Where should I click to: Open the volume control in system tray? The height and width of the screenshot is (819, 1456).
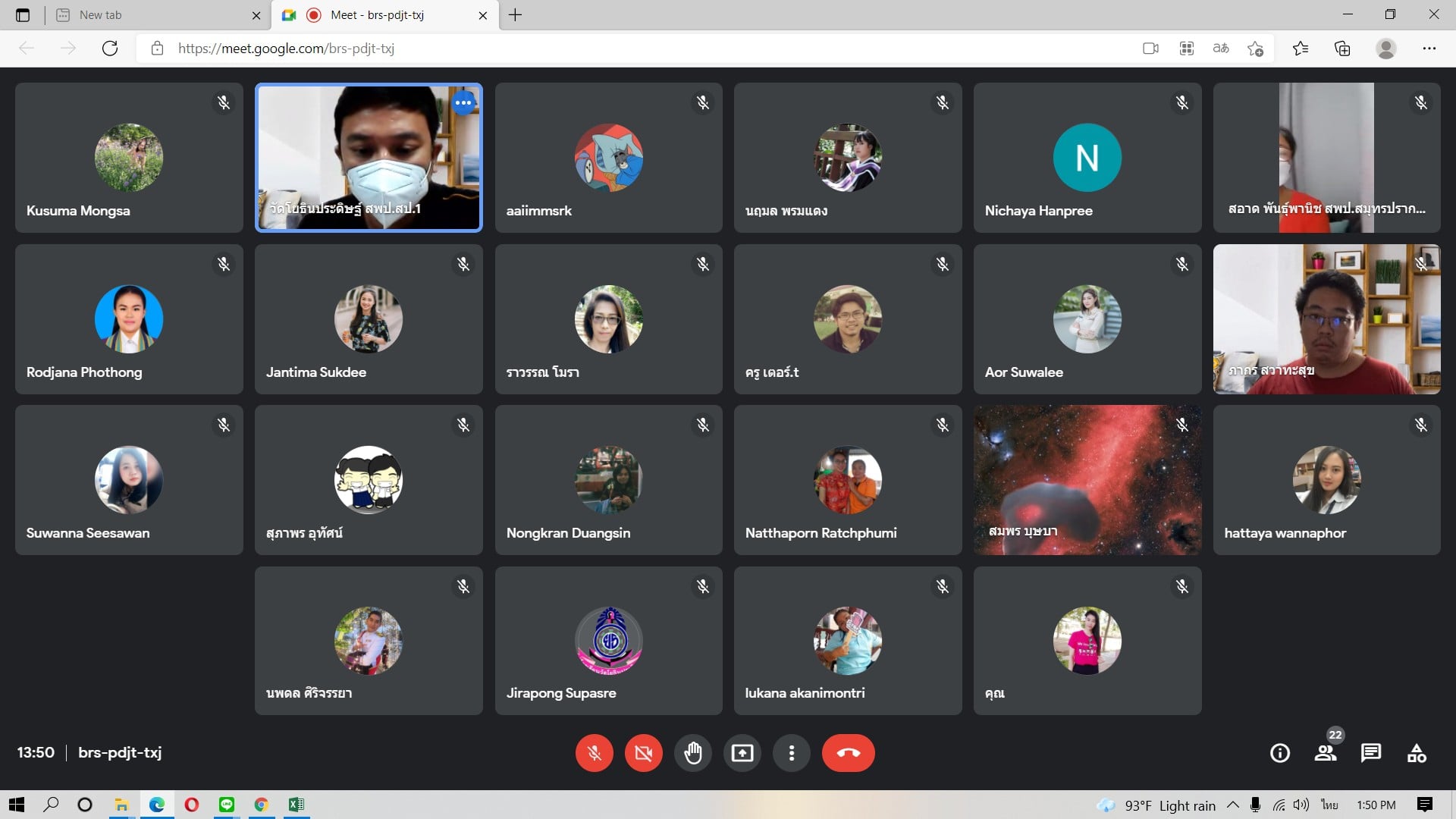tap(1301, 805)
